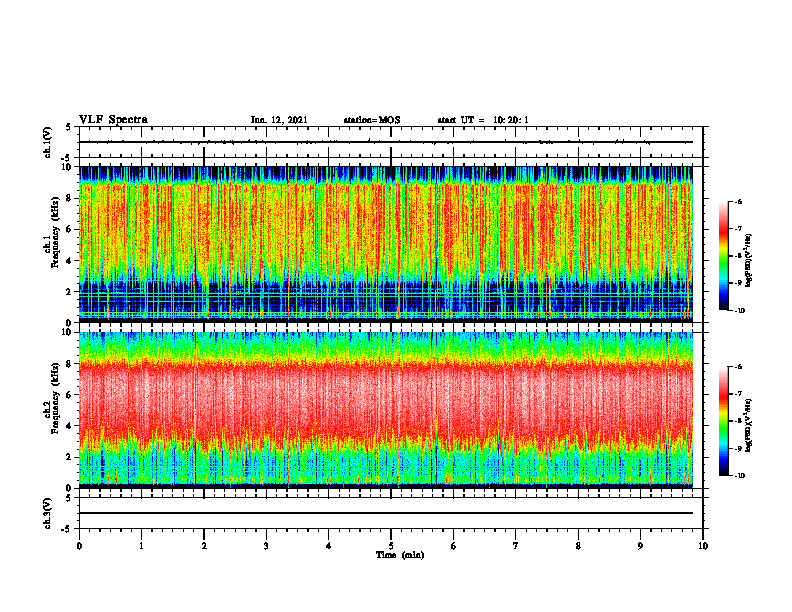
Task: Click the '8' tick on the Time axis
Action: pyautogui.click(x=578, y=546)
